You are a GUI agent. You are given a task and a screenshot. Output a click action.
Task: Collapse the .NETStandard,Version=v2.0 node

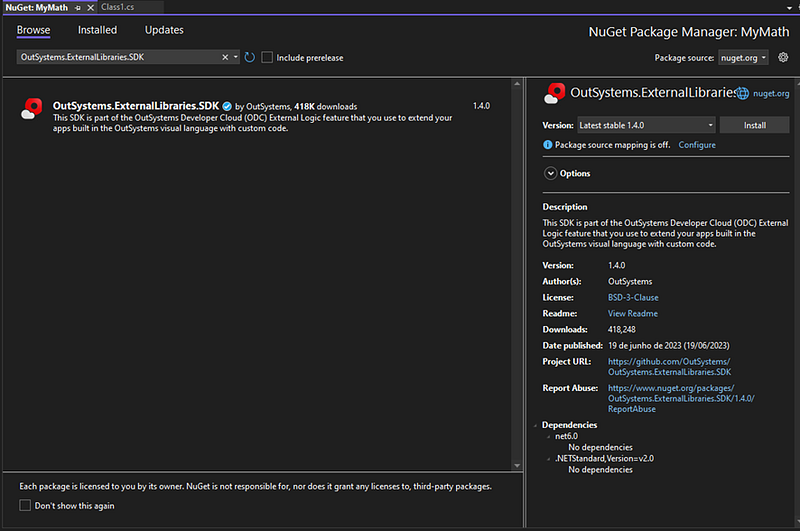548,459
